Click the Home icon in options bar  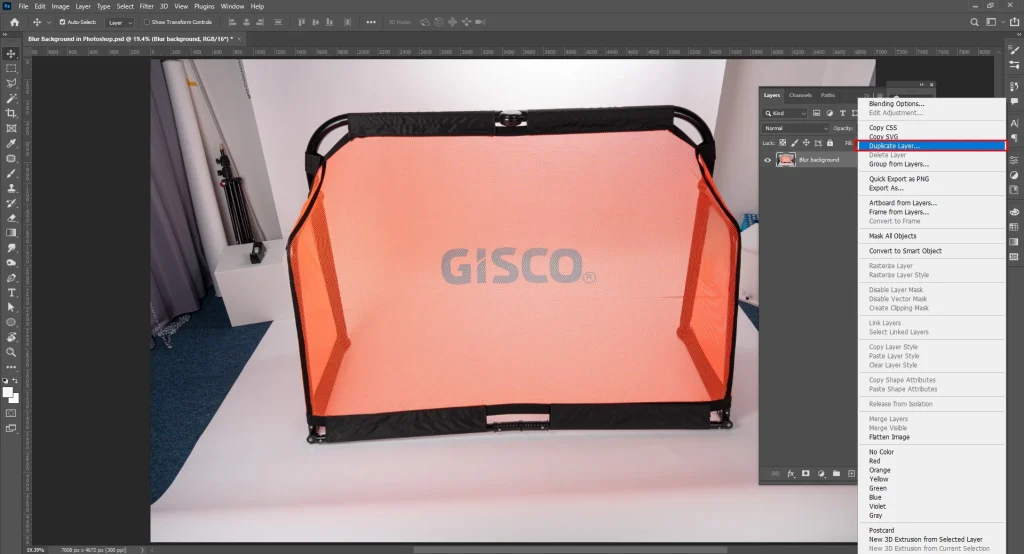(14, 21)
